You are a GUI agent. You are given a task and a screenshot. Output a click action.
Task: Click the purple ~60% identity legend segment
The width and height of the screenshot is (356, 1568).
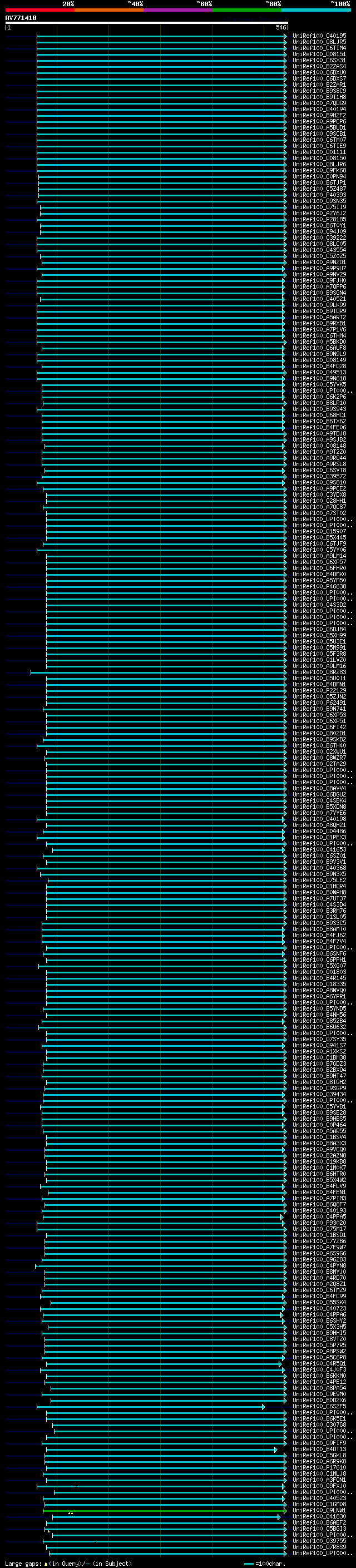[177, 10]
